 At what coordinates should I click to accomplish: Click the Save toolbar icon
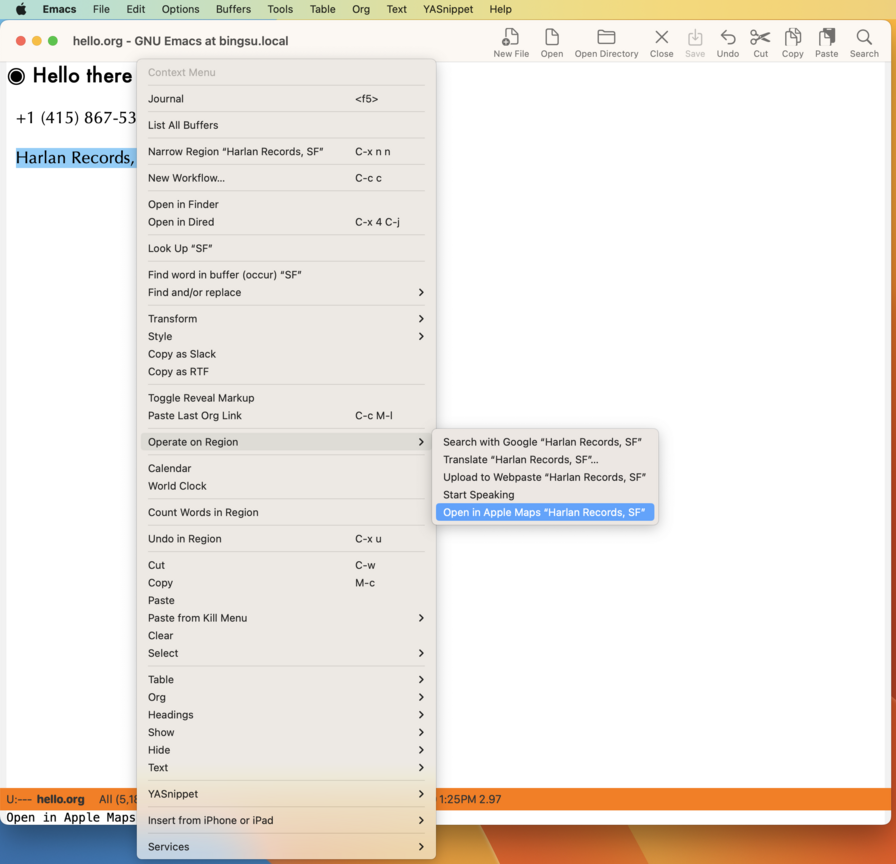[x=694, y=38]
